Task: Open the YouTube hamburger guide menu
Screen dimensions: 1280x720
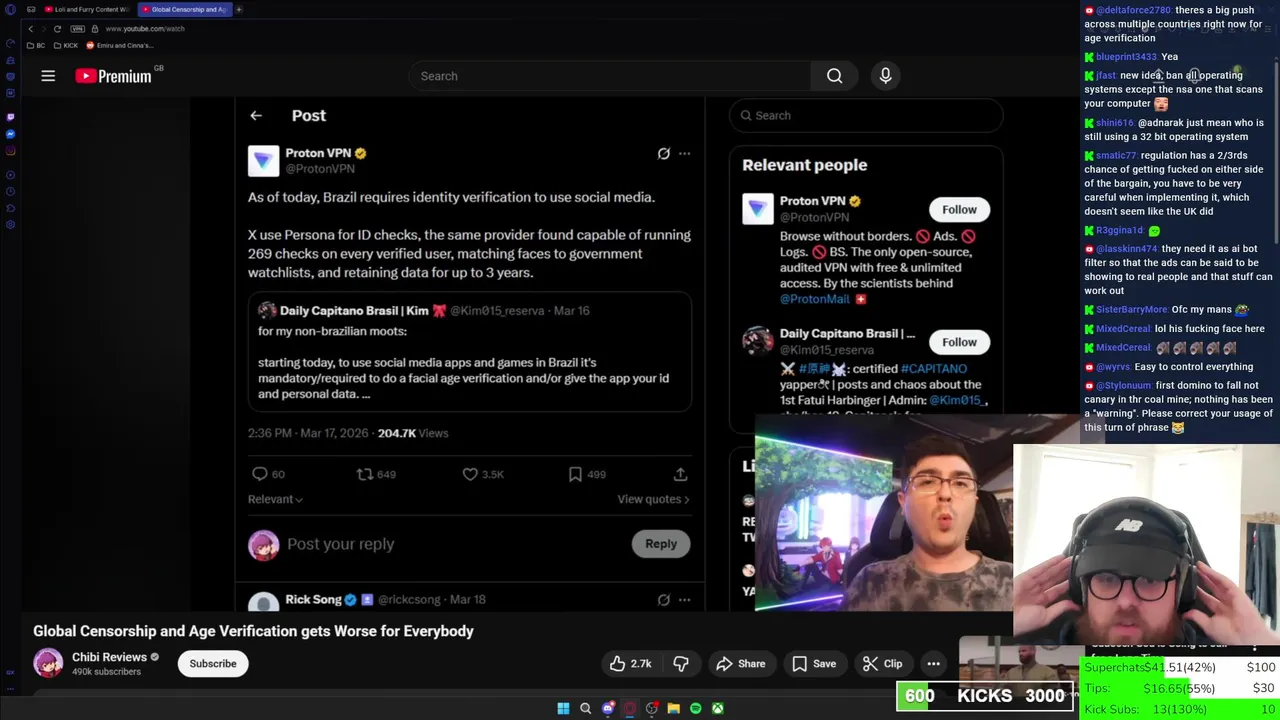Action: click(x=48, y=76)
